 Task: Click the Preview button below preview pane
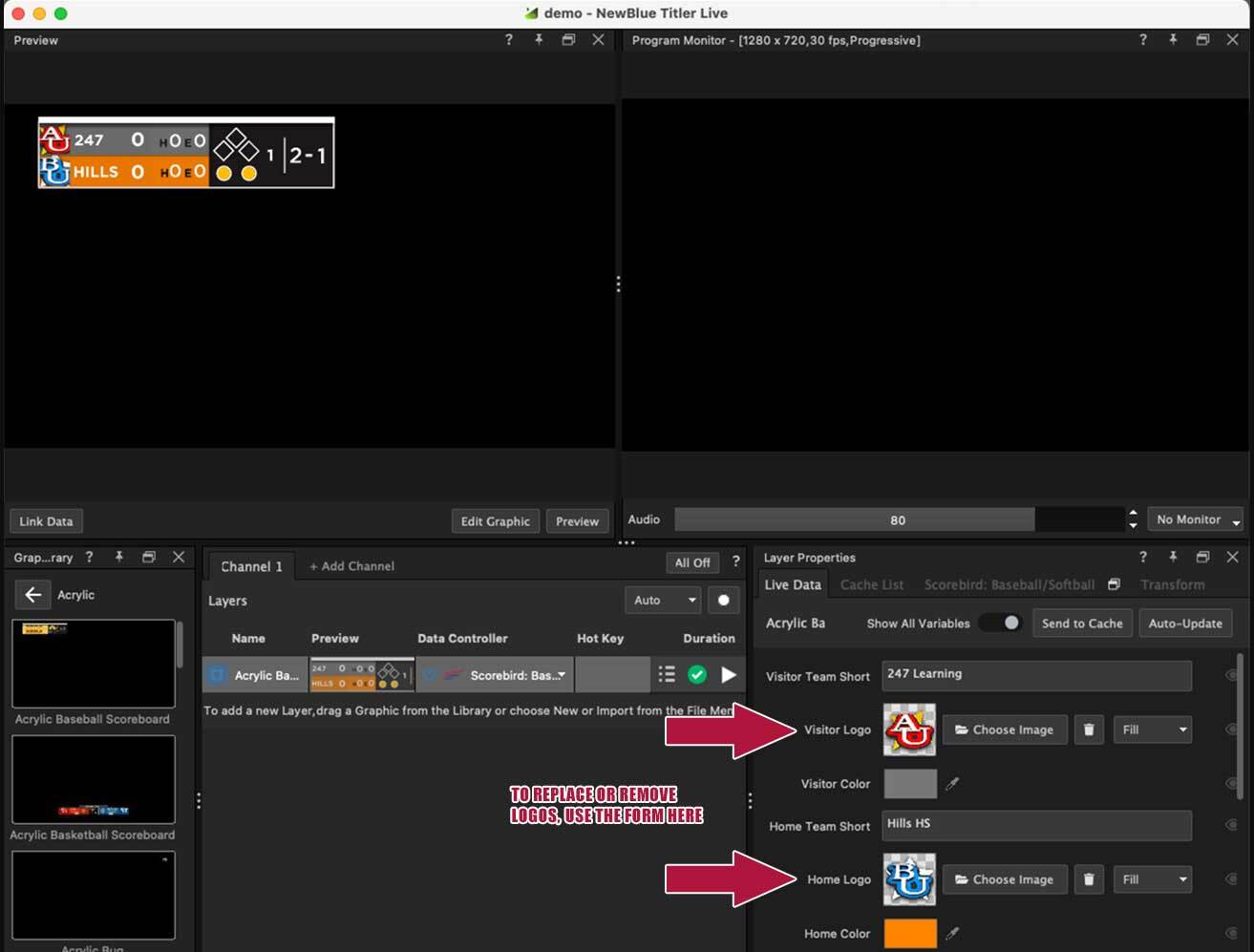tap(578, 521)
